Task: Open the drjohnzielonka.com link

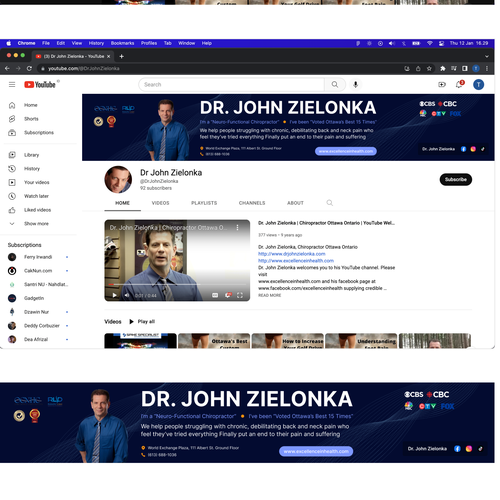Action: click(292, 254)
